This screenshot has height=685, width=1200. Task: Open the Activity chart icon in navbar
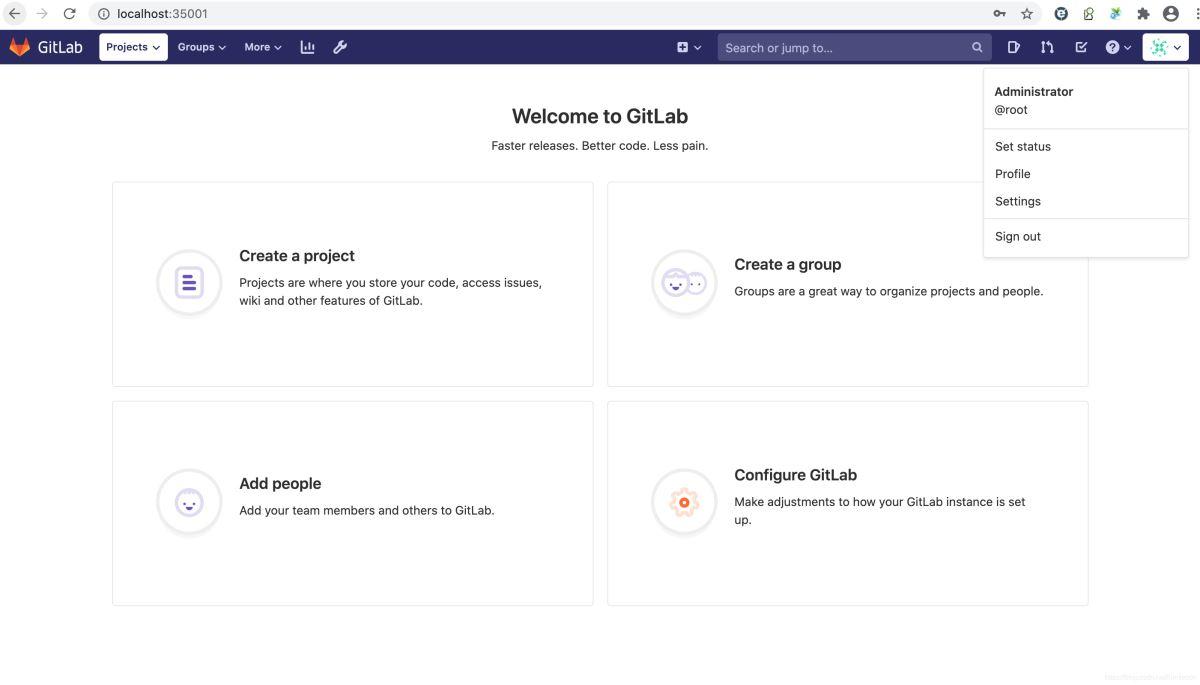pos(307,47)
